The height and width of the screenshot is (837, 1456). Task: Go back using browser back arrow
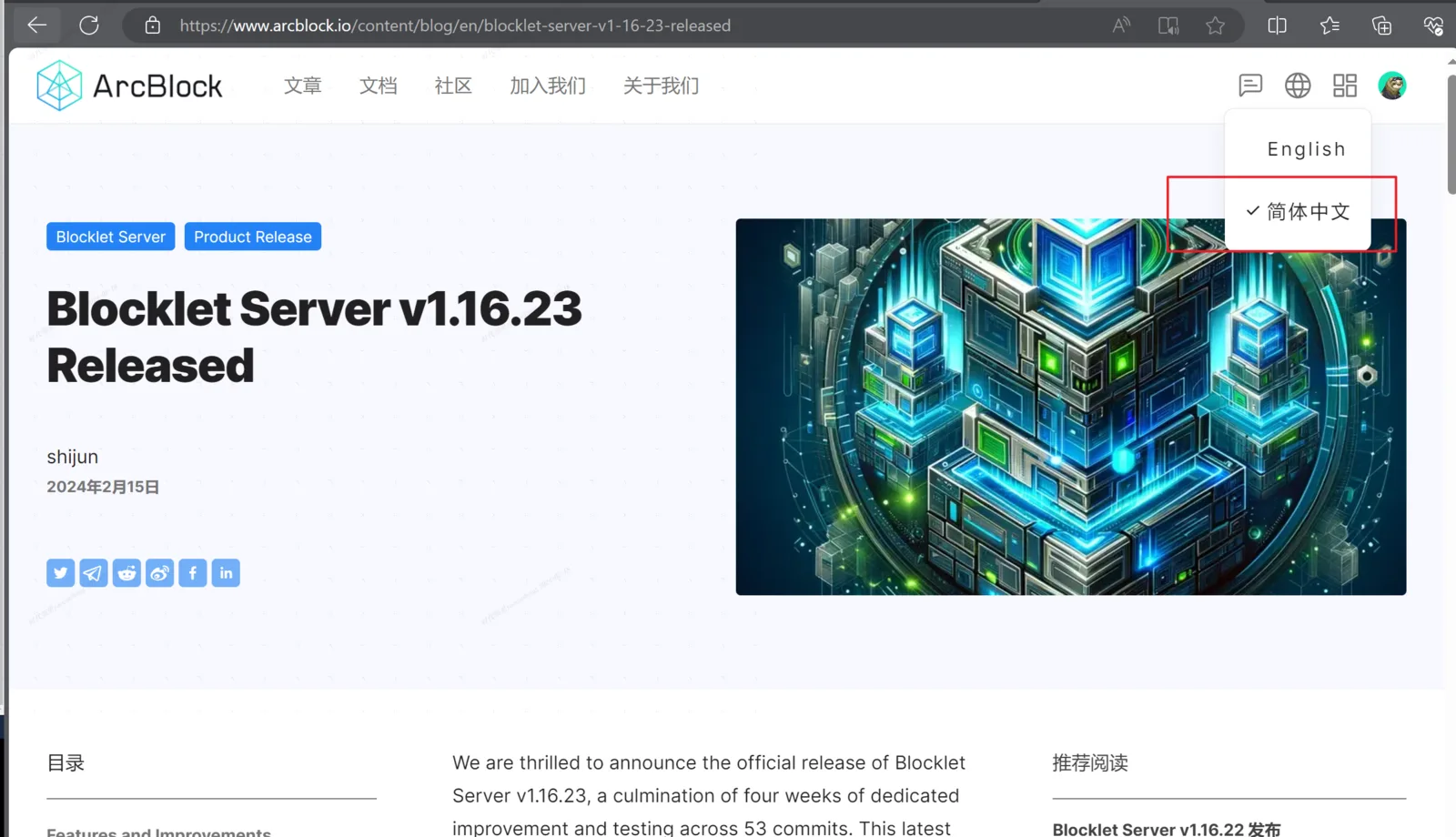point(37,25)
